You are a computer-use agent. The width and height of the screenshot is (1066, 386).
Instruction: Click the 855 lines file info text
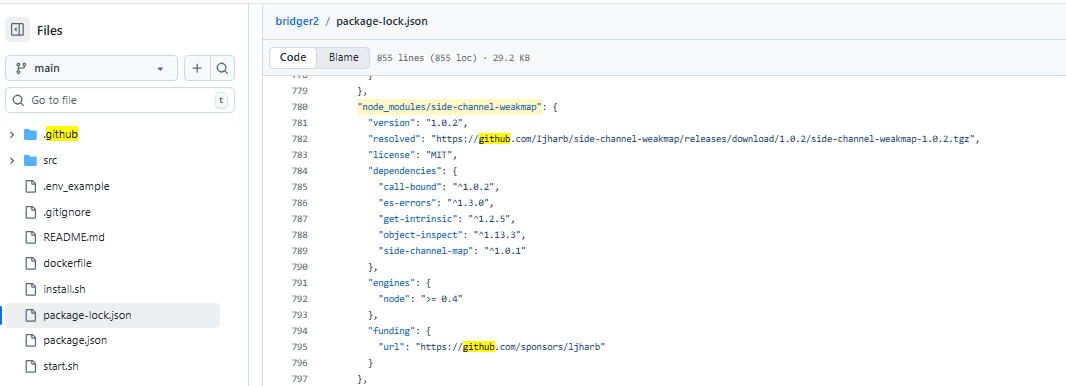click(x=453, y=58)
